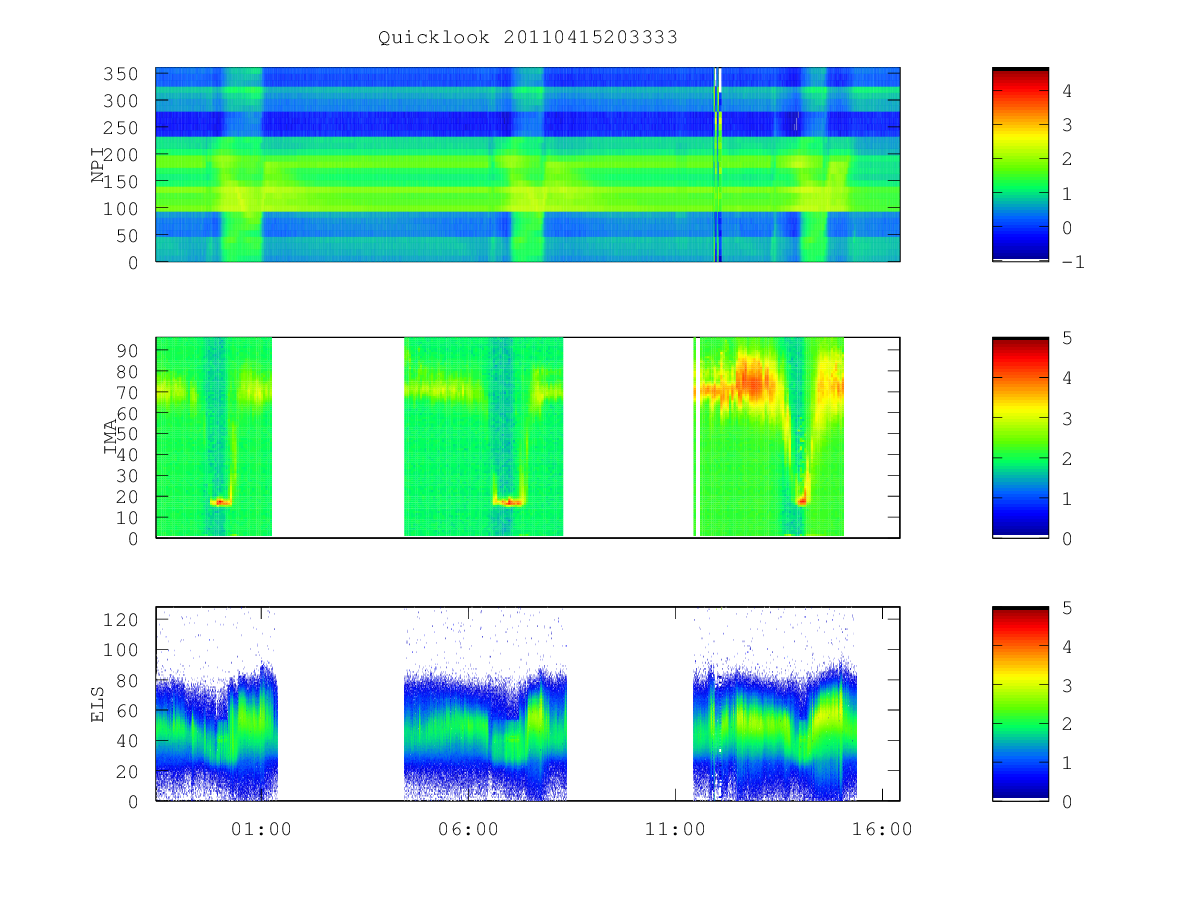This screenshot has width=1200, height=900.
Task: Click the third IMA data segment
Action: 769,437
